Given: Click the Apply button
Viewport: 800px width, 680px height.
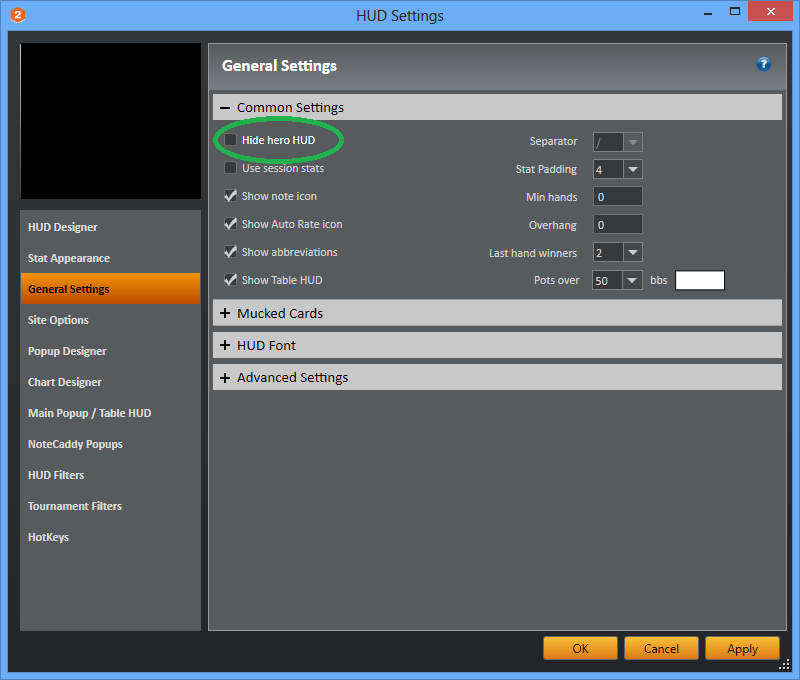Looking at the screenshot, I should [x=743, y=648].
